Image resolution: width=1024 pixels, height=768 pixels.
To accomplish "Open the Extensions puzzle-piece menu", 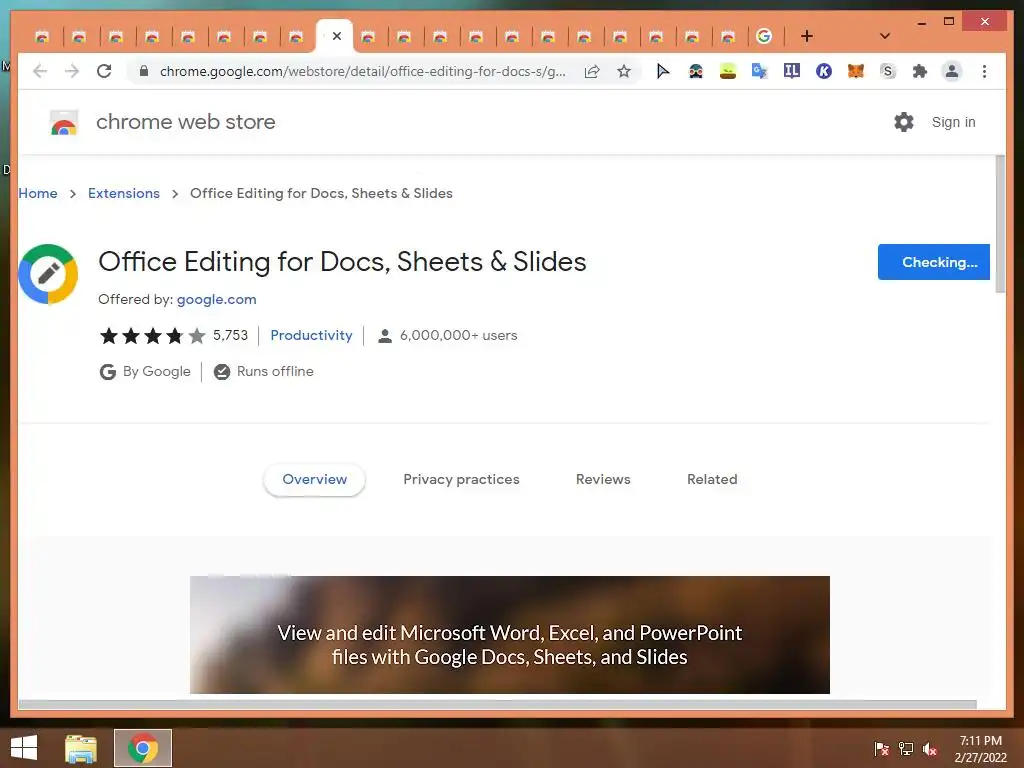I will point(920,71).
